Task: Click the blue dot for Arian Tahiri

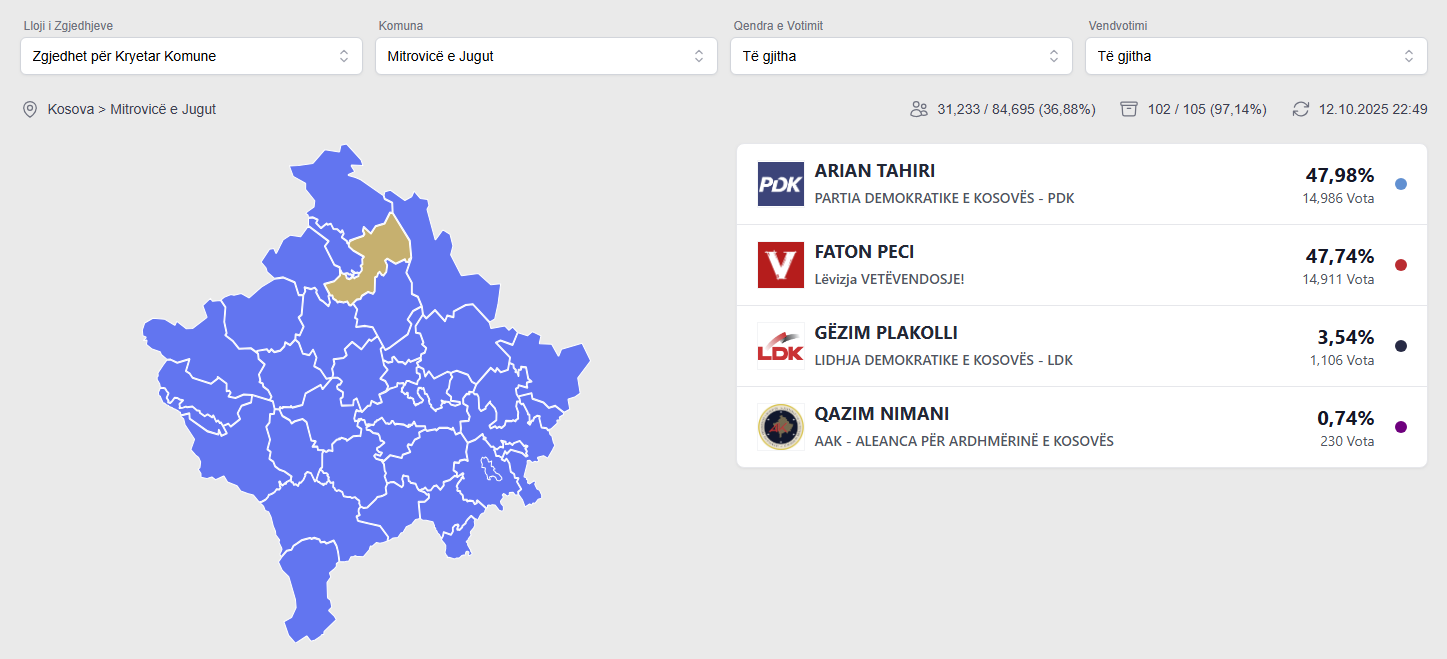Action: pyautogui.click(x=1401, y=184)
